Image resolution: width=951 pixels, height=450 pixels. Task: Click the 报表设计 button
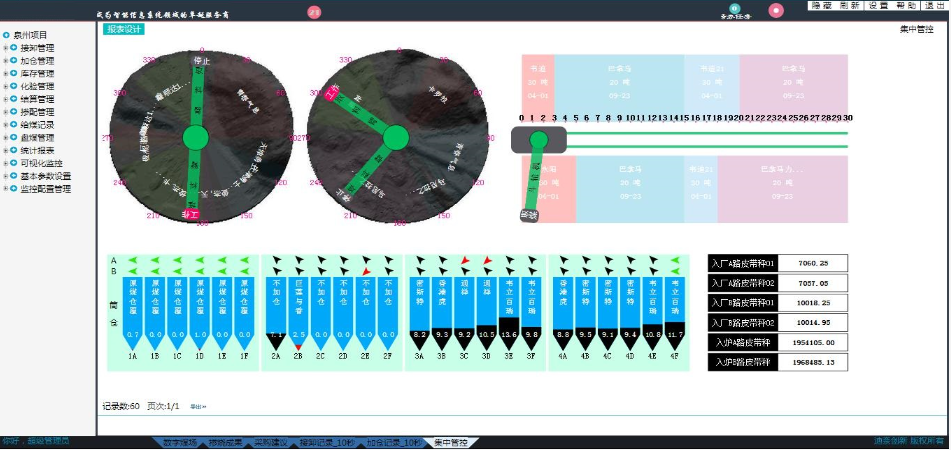click(125, 29)
